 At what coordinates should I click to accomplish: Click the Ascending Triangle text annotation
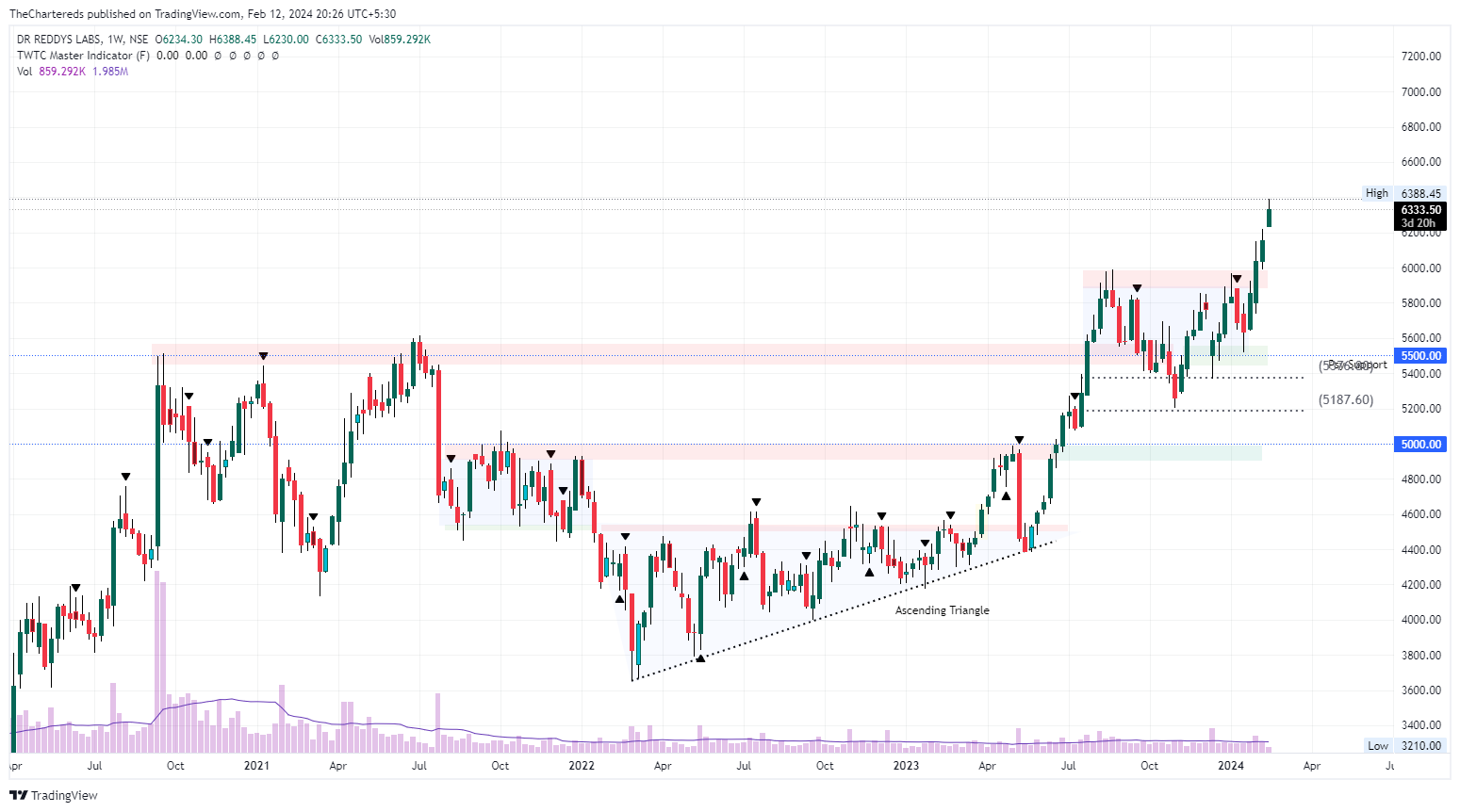coord(943,610)
